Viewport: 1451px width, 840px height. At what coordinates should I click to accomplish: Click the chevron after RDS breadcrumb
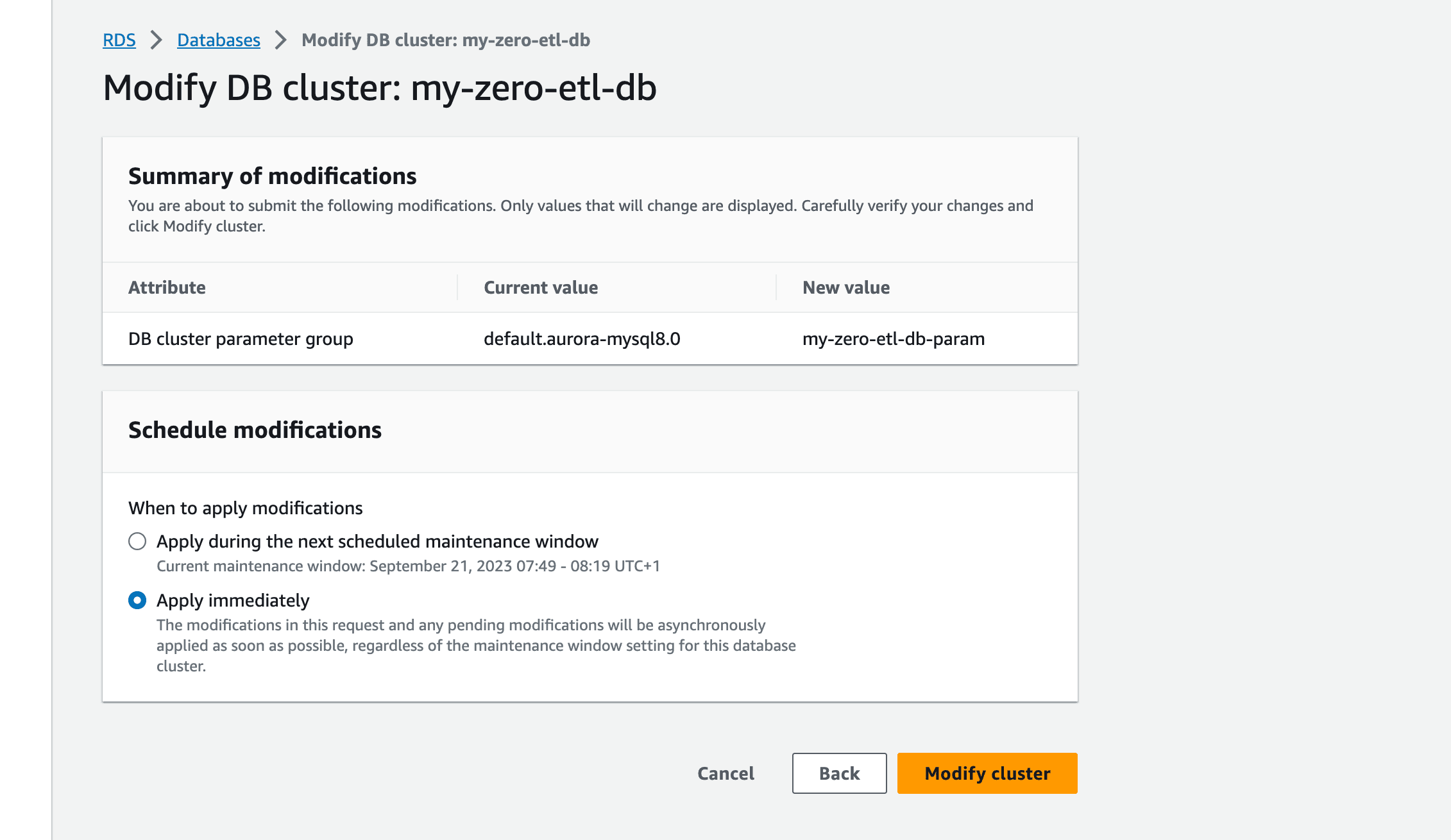point(157,40)
